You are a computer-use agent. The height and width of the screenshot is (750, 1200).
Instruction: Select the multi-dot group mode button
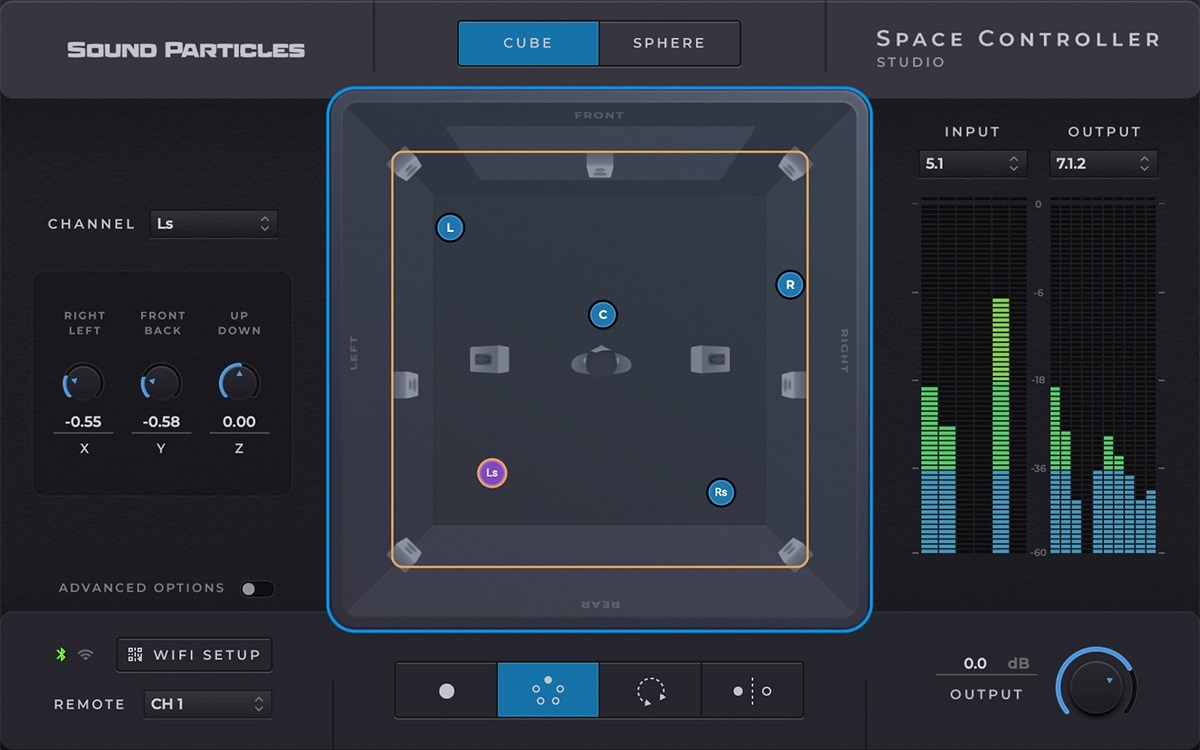548,690
